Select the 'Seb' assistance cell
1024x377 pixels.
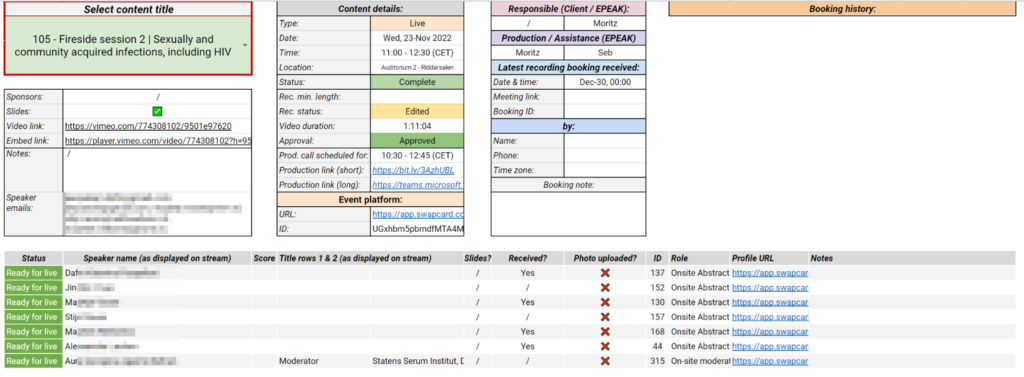[x=604, y=53]
